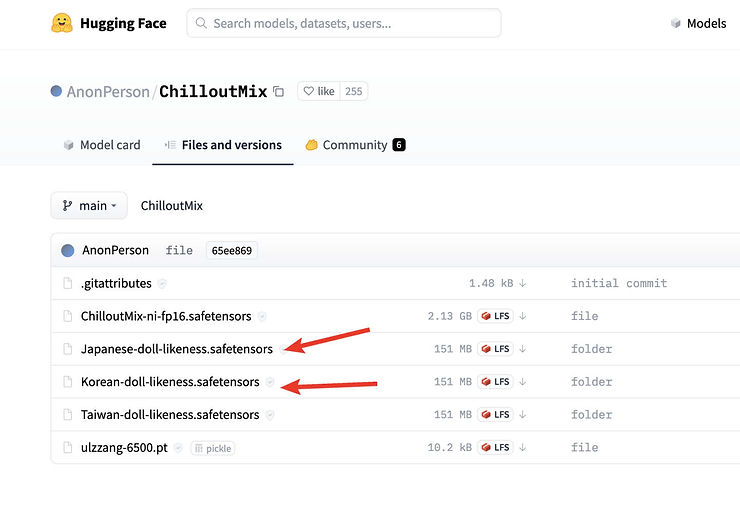
Task: Download the .gitattributes file
Action: click(522, 283)
